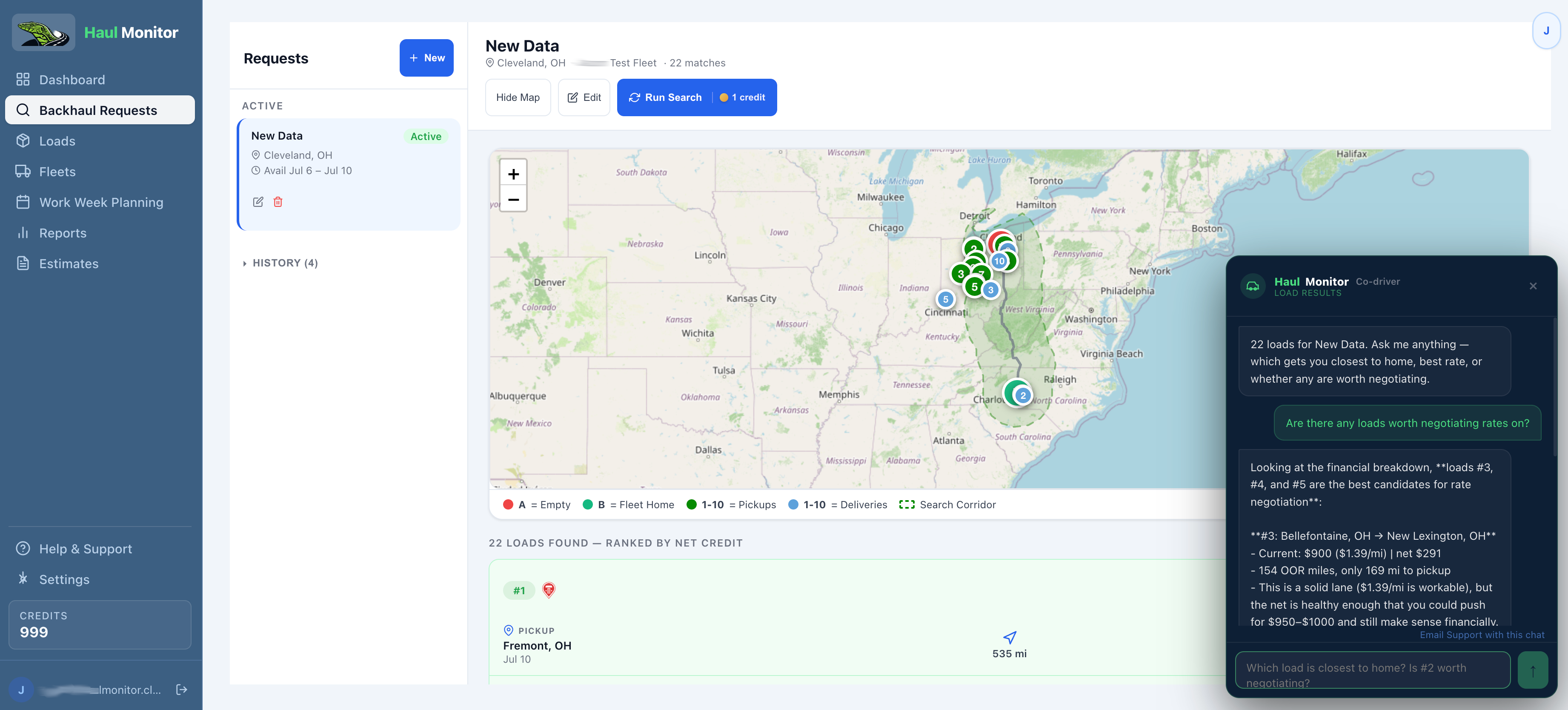The width and height of the screenshot is (1568, 710).
Task: Click the Haul Monitor logo image
Action: pos(44,32)
